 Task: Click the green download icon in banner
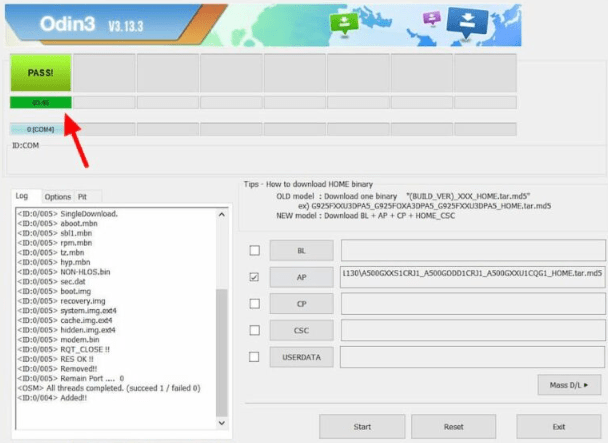click(x=344, y=24)
